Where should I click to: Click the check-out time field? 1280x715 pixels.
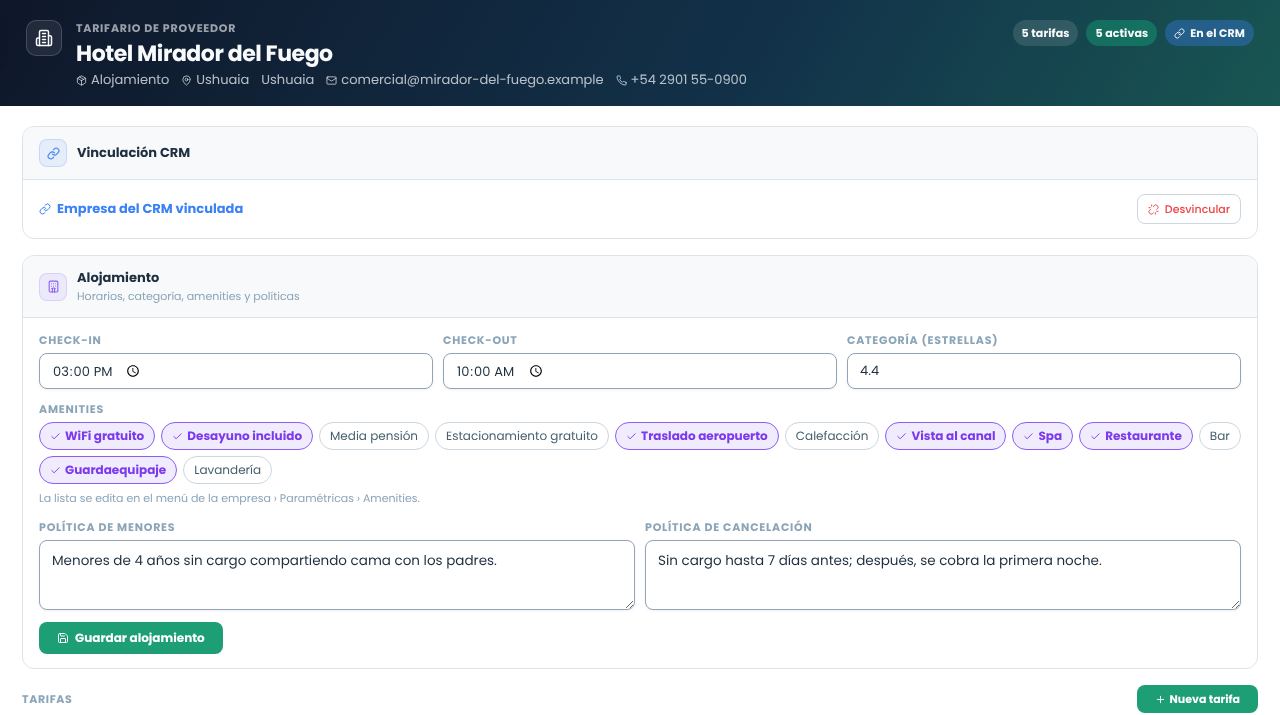[640, 371]
